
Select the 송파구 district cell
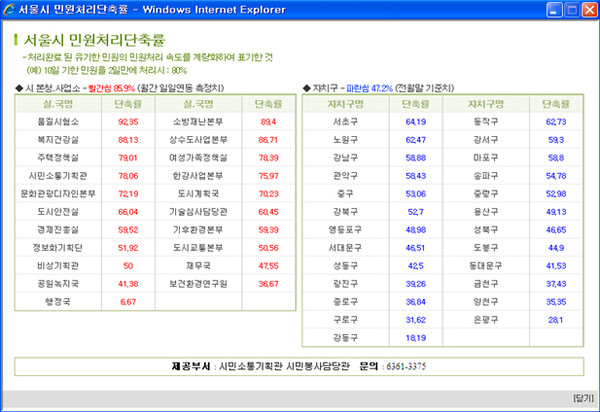(486, 176)
